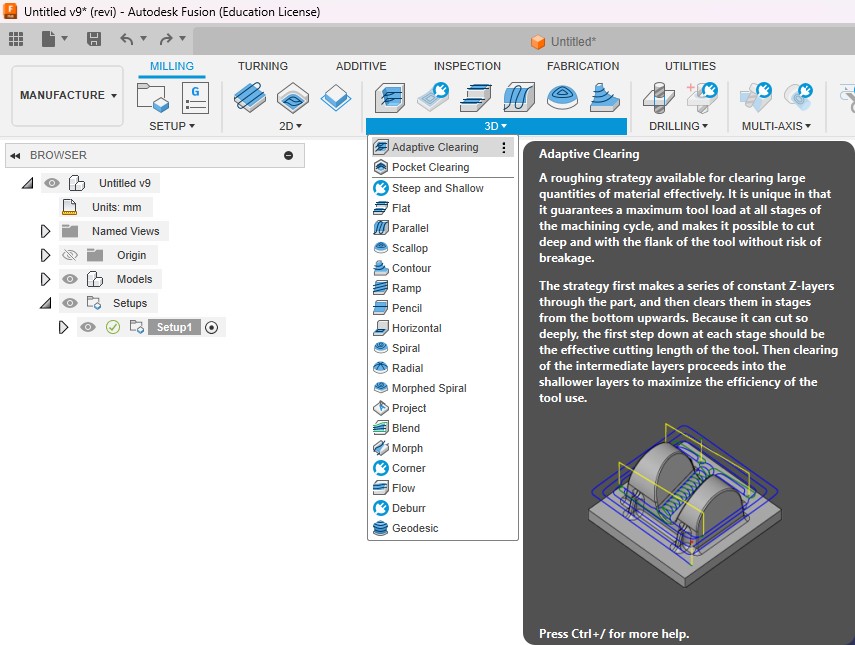Click the BROWSER panel options dot
Viewport: 855px width, 645px height.
pos(288,156)
